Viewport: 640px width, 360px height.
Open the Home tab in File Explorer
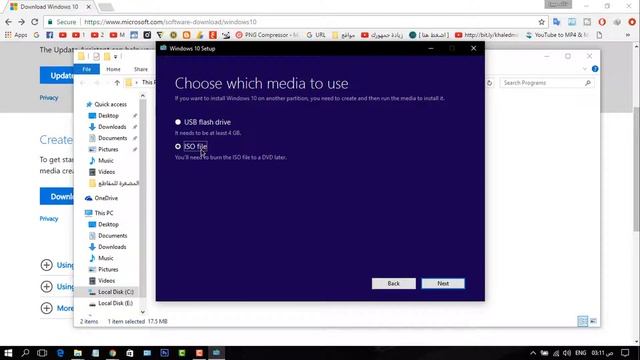(x=113, y=69)
